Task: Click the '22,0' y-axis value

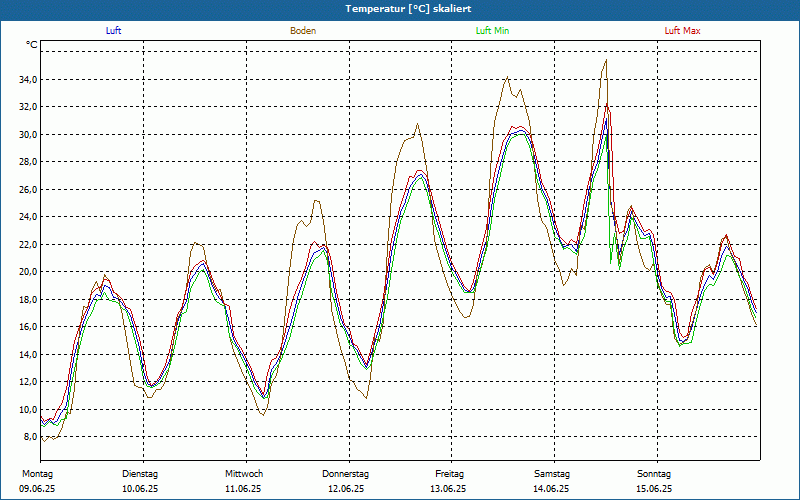Action: [28, 244]
